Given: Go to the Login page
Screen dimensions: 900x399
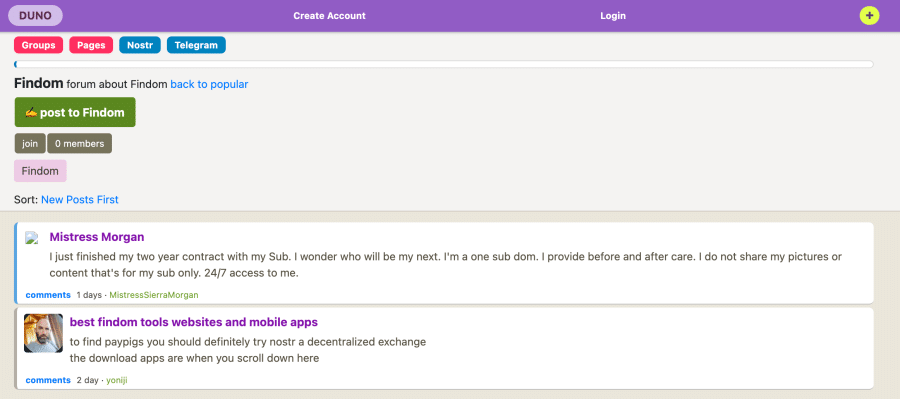Looking at the screenshot, I should [613, 16].
